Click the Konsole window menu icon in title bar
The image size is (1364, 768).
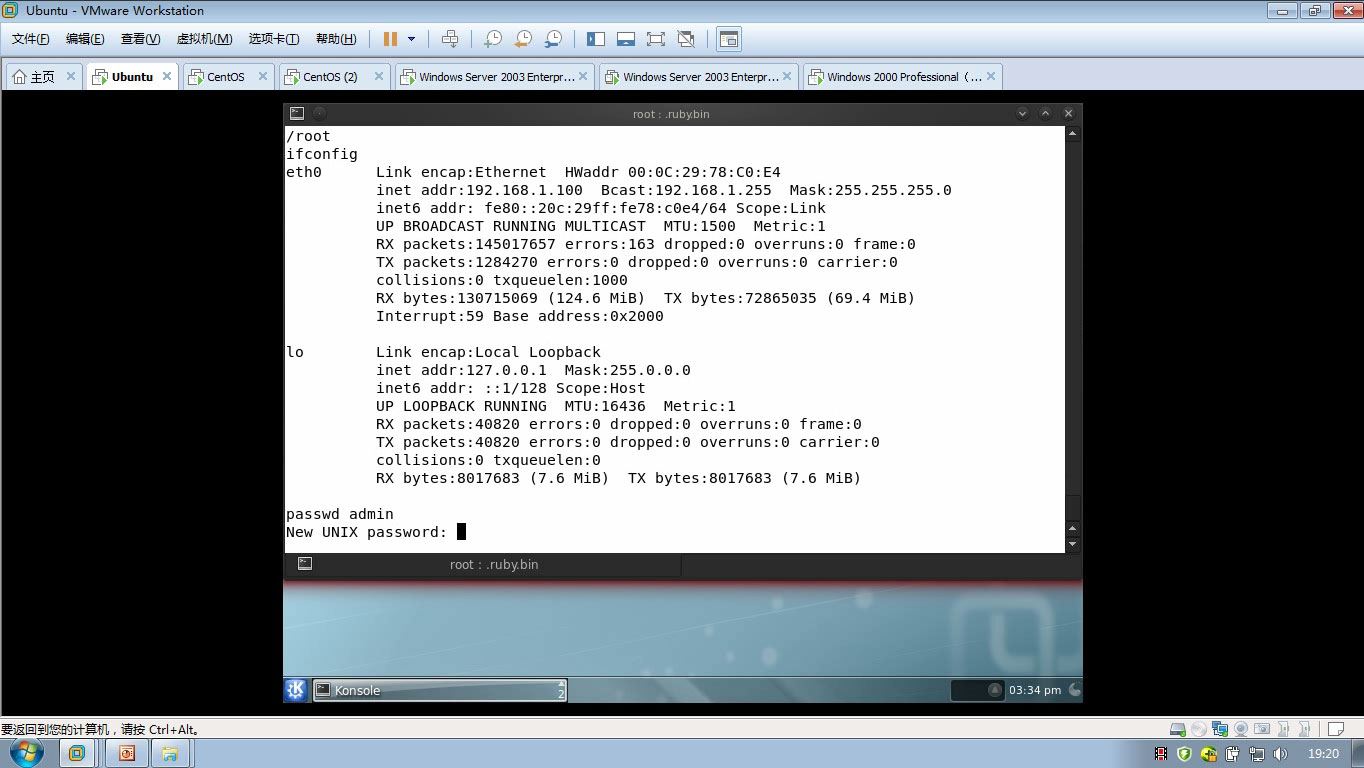[x=297, y=114]
